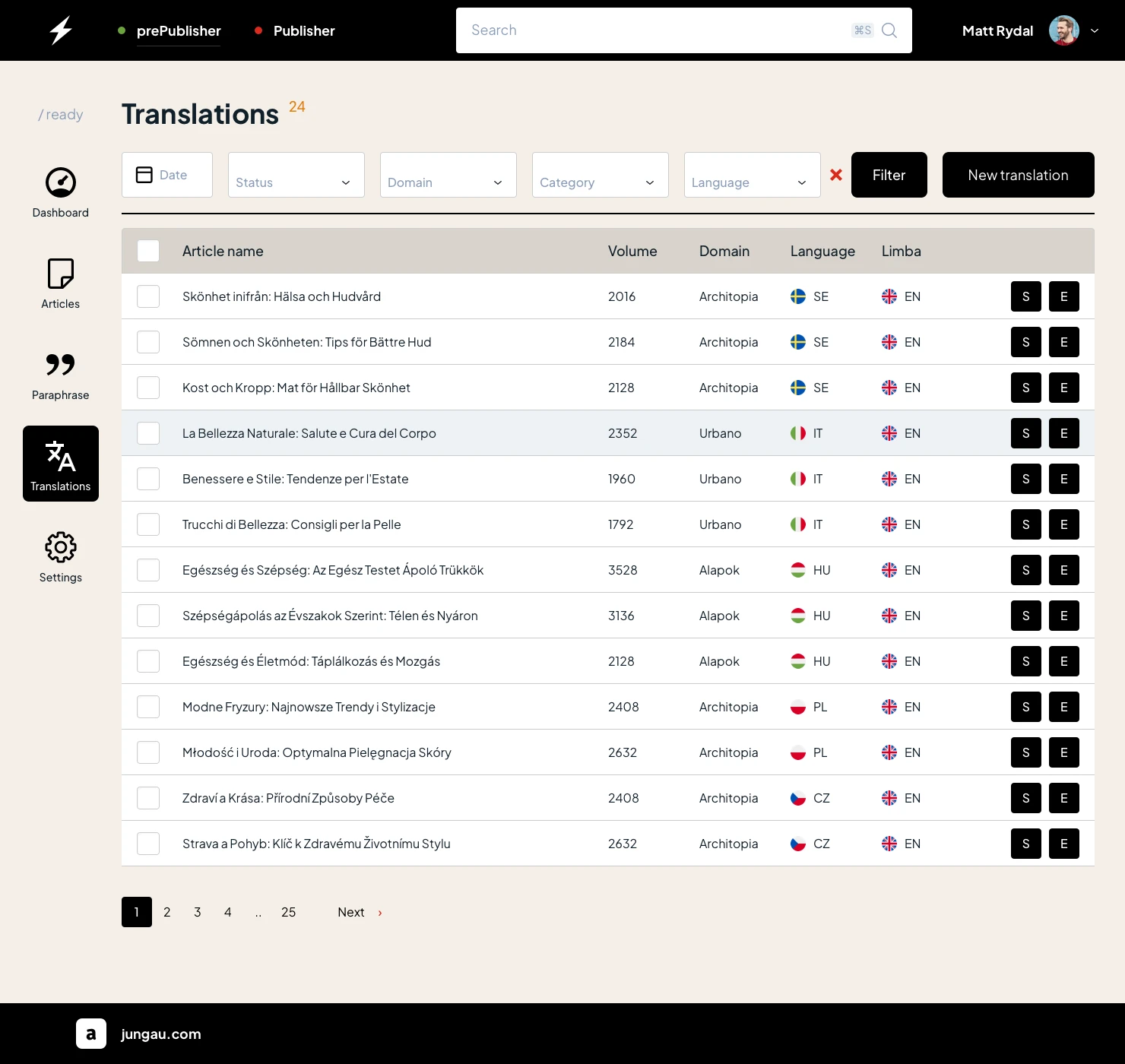Clear filters with the red X
Viewport: 1125px width, 1064px height.
pyautogui.click(x=836, y=175)
